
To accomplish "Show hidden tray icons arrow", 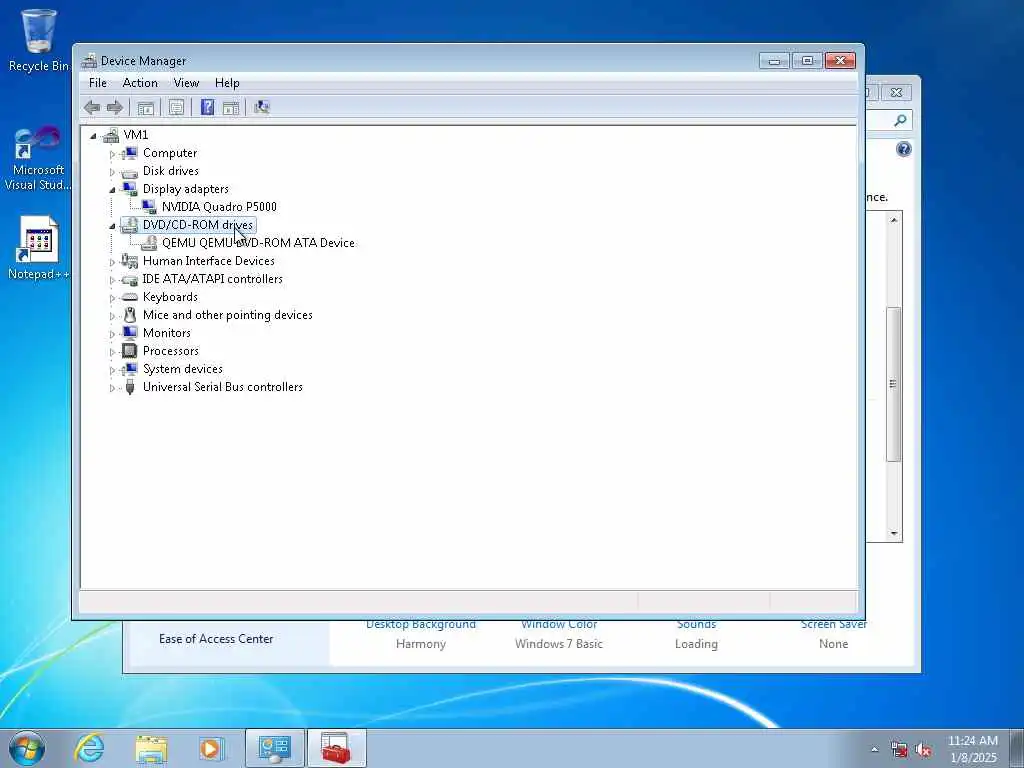I will [x=874, y=750].
